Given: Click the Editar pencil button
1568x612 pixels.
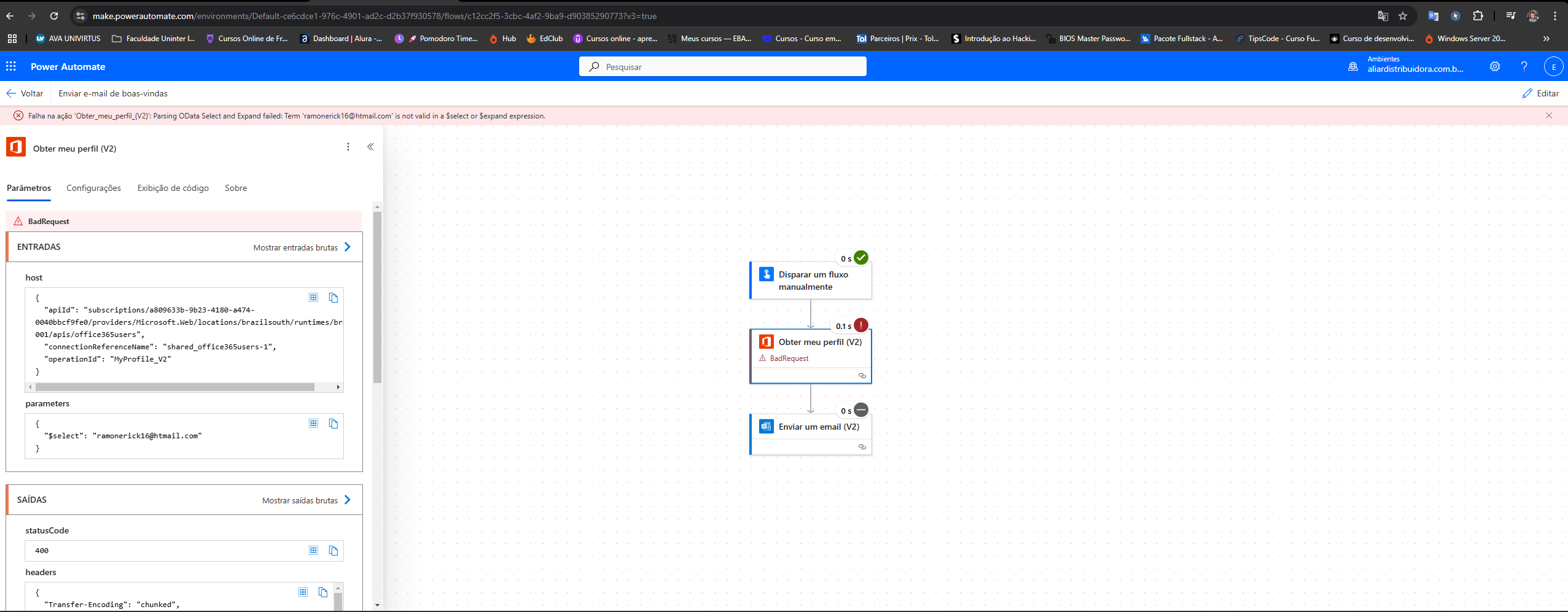Looking at the screenshot, I should point(1540,93).
